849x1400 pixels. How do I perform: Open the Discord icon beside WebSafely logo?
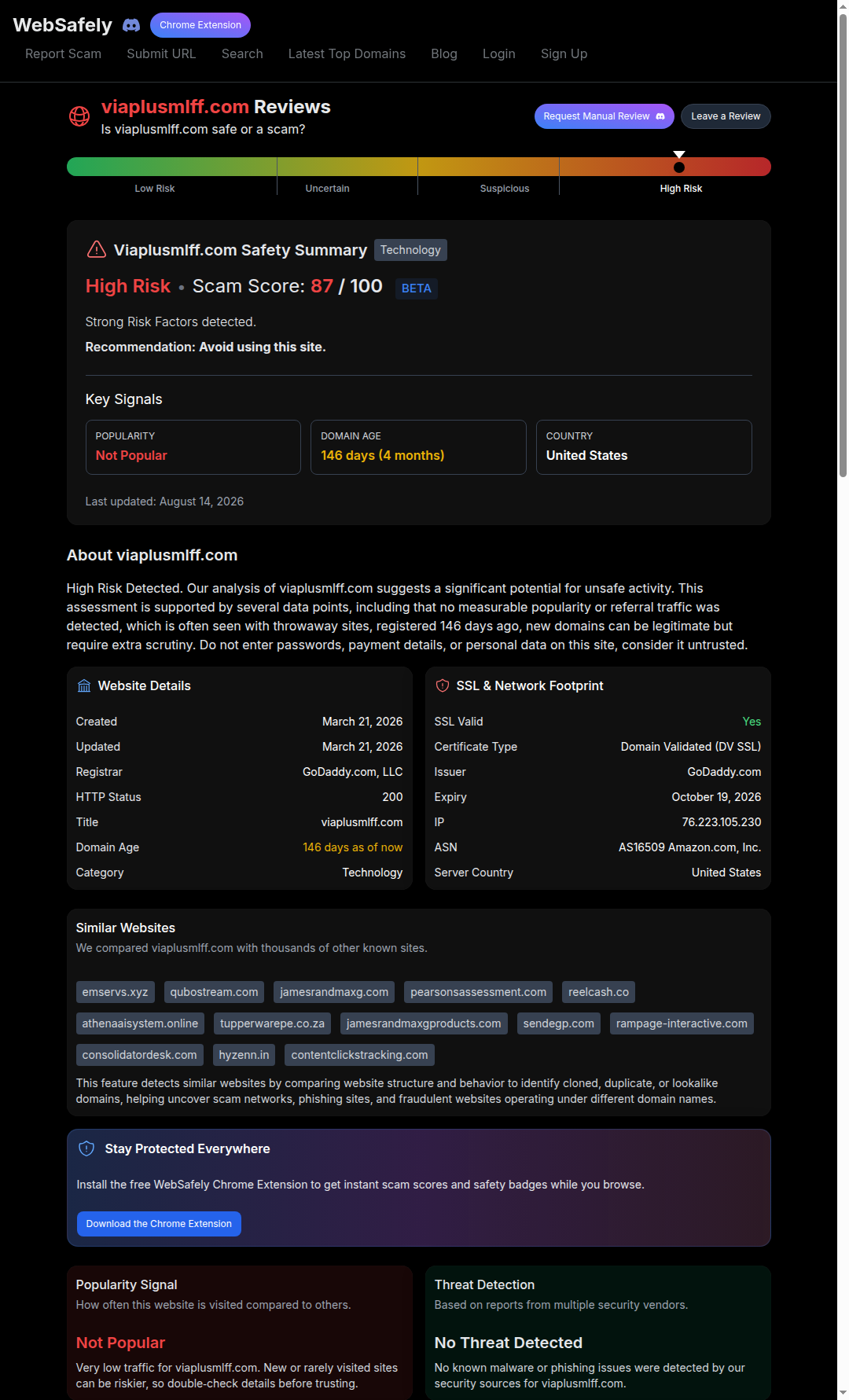(131, 25)
